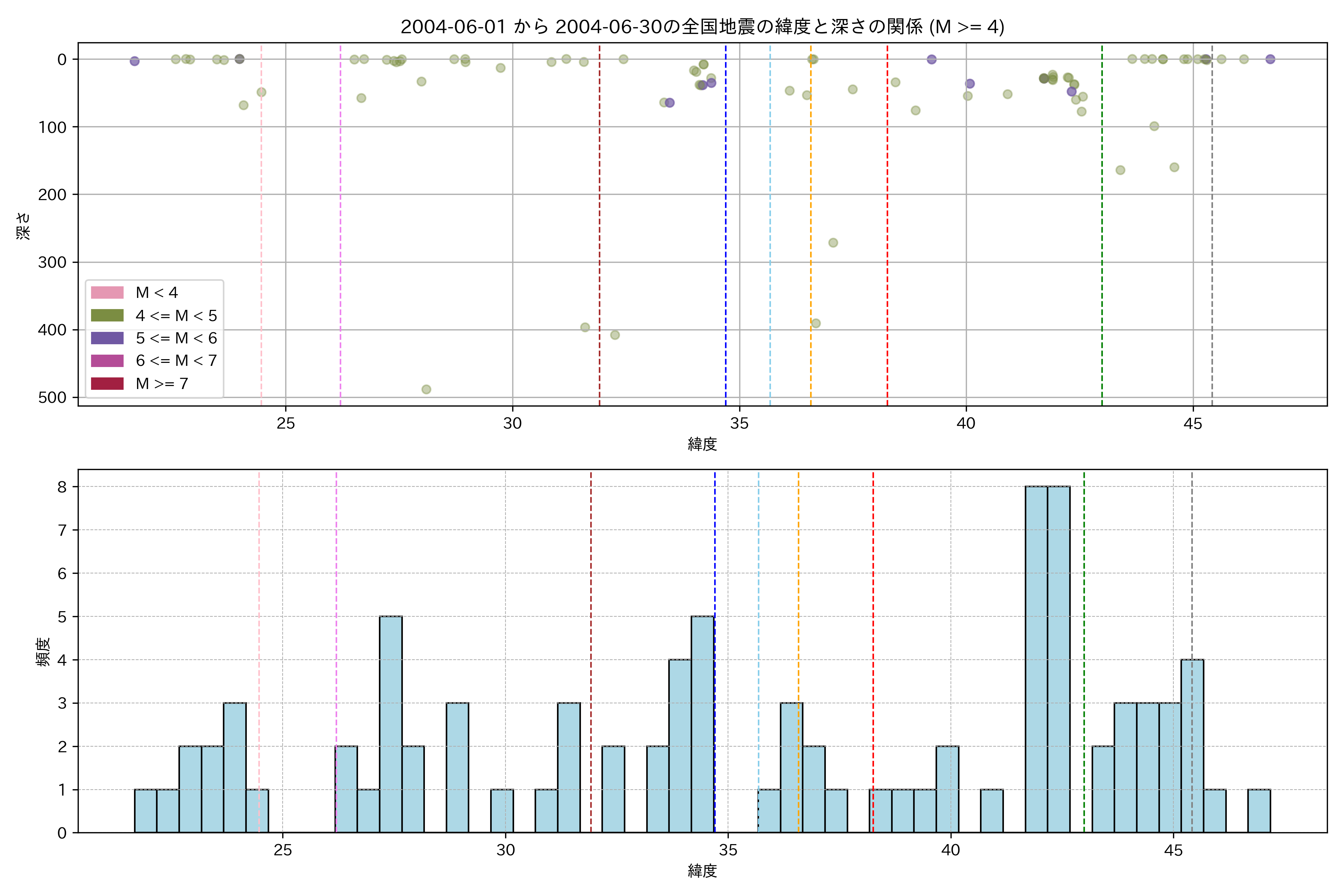Click the magenta 6 <= M < 7 swatch
1344x896 pixels.
(x=107, y=361)
